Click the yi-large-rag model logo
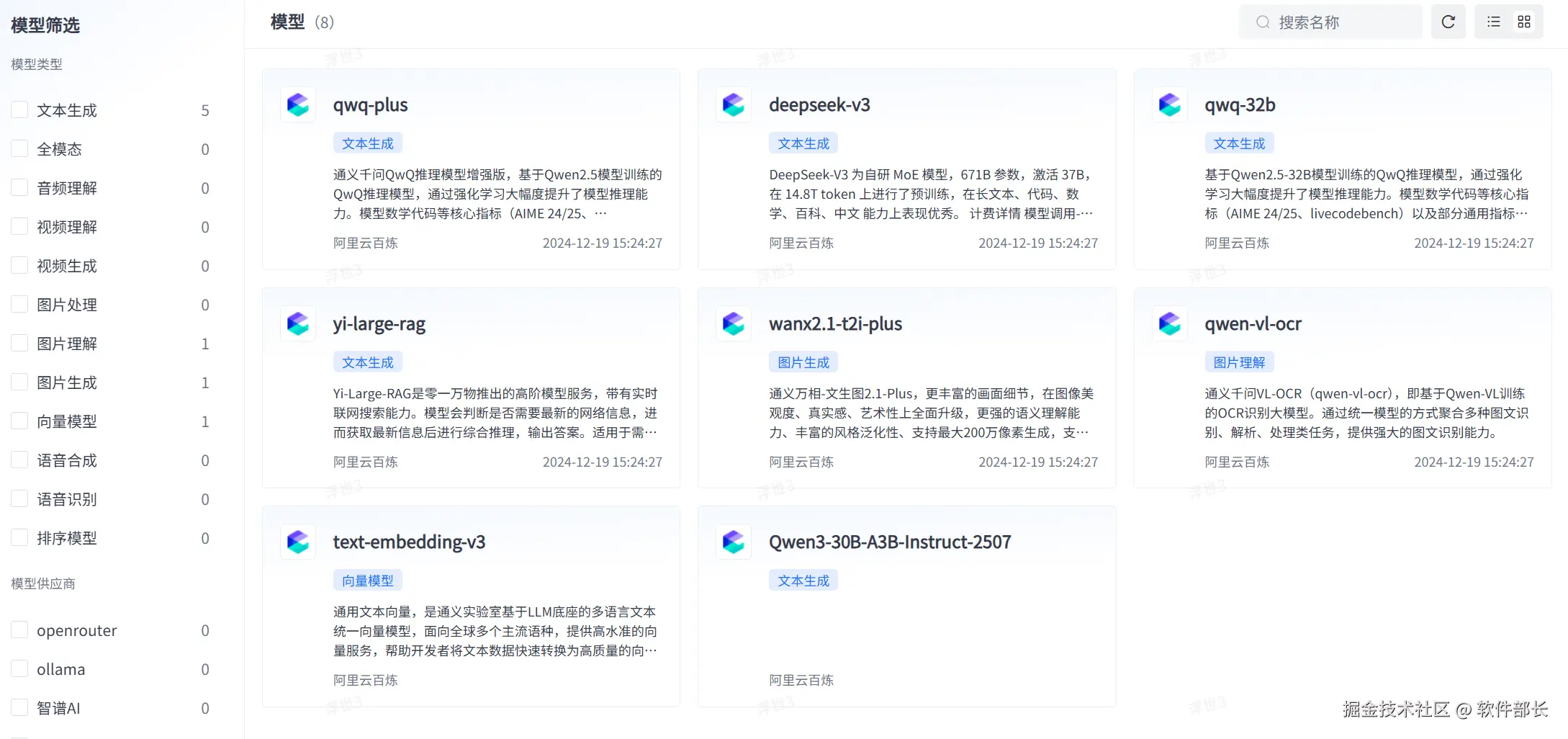 pos(298,324)
